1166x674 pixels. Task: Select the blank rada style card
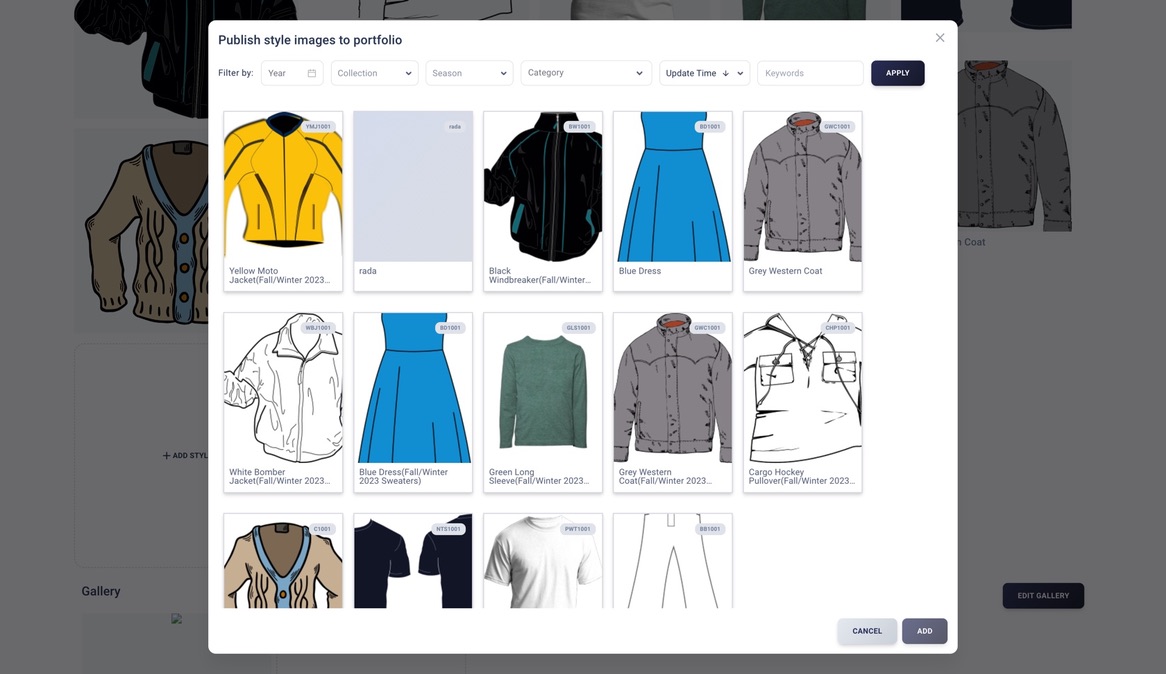click(x=413, y=187)
